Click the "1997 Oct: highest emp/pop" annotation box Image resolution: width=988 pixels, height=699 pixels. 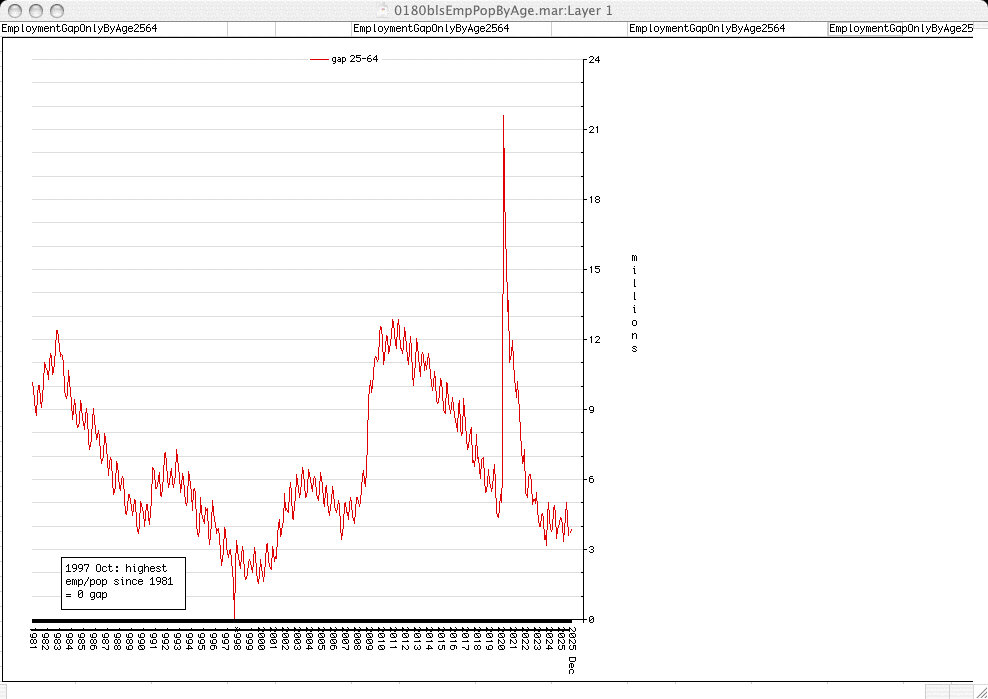pyautogui.click(x=123, y=582)
